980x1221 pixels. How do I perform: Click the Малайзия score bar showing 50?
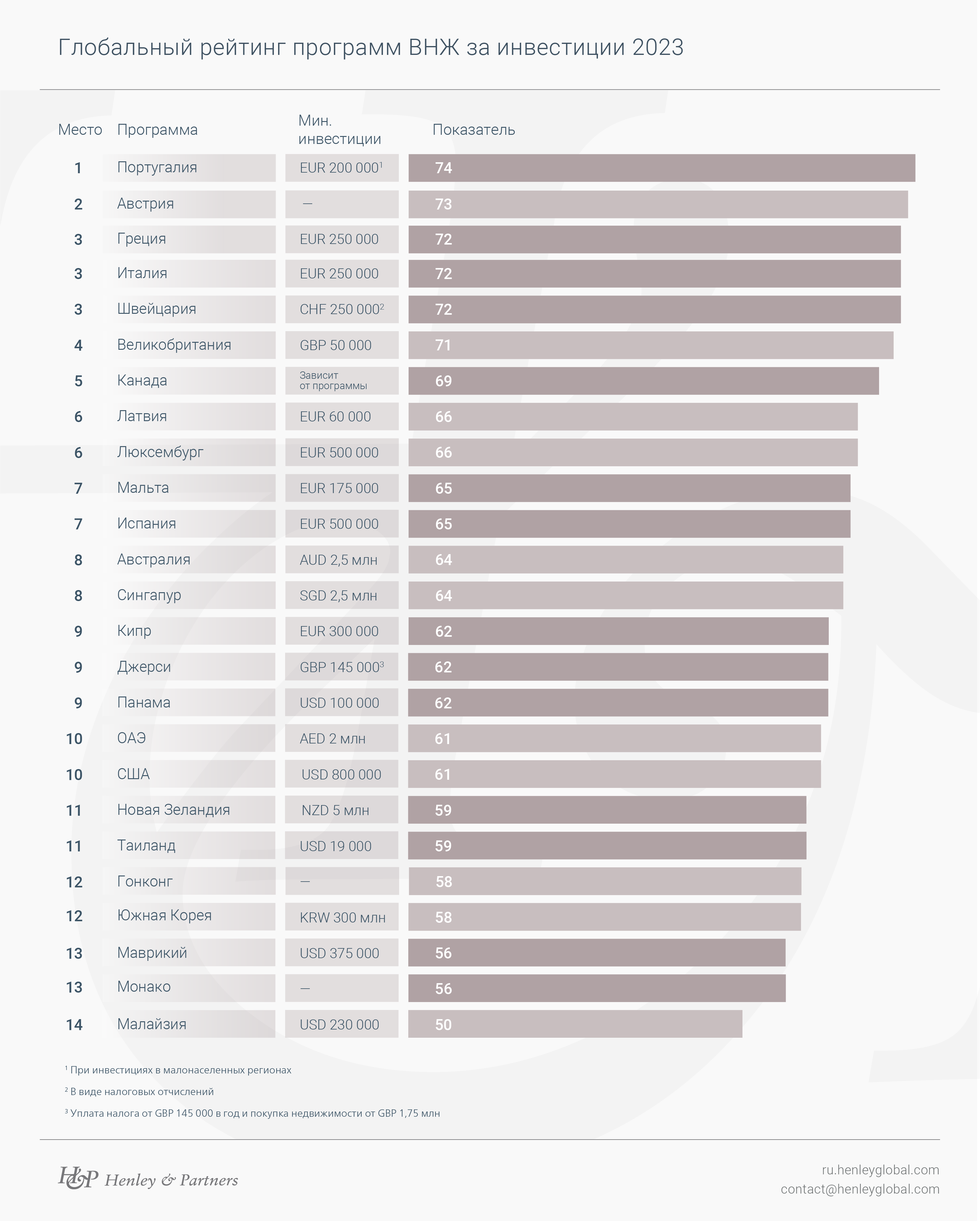click(x=575, y=1025)
